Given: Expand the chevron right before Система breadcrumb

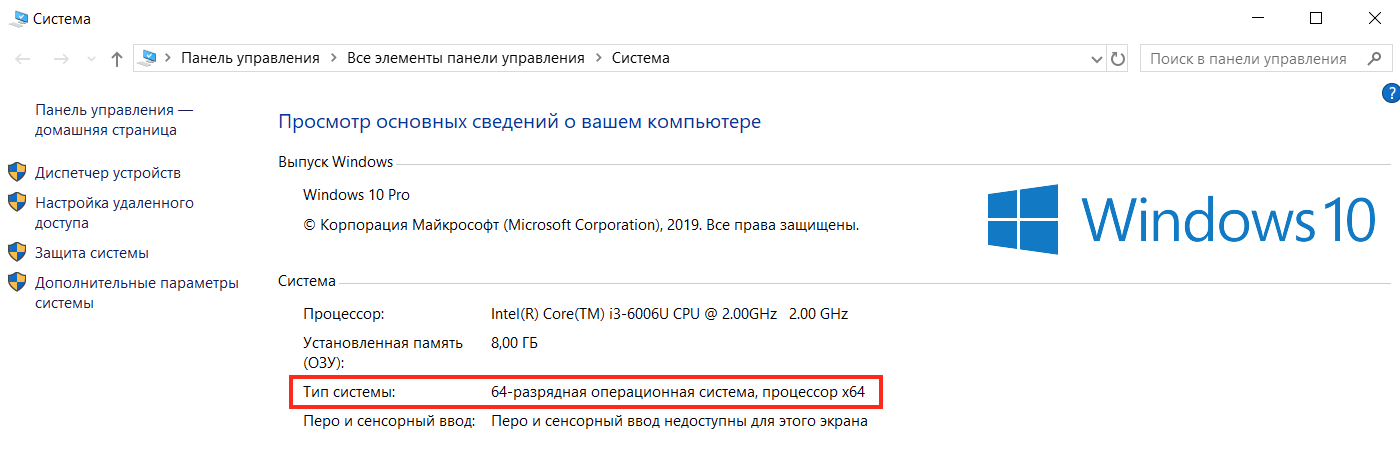Looking at the screenshot, I should [598, 58].
